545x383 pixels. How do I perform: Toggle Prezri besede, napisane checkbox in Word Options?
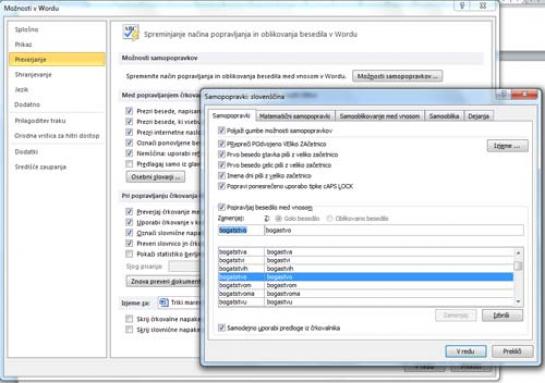pyautogui.click(x=129, y=111)
